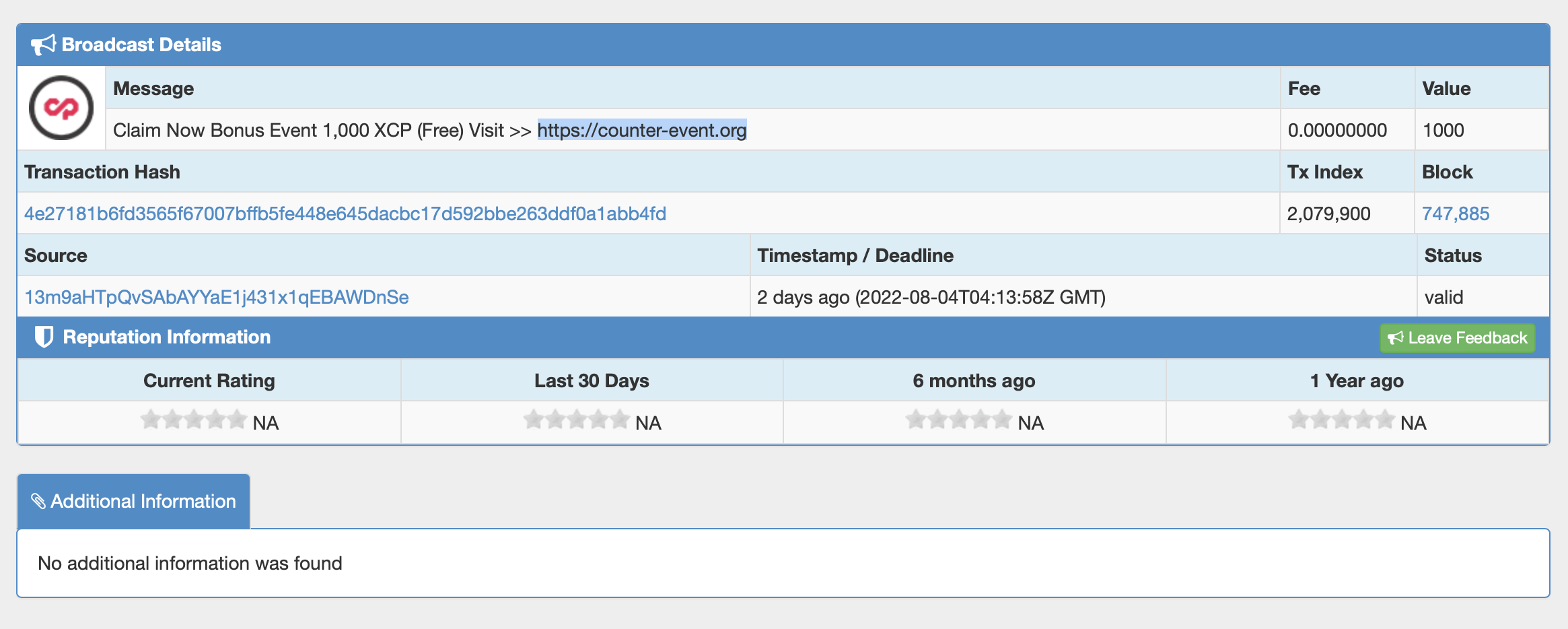Screen dimensions: 1568x629
Task: Click the shield icon beside Reputation Information
Action: coord(44,337)
